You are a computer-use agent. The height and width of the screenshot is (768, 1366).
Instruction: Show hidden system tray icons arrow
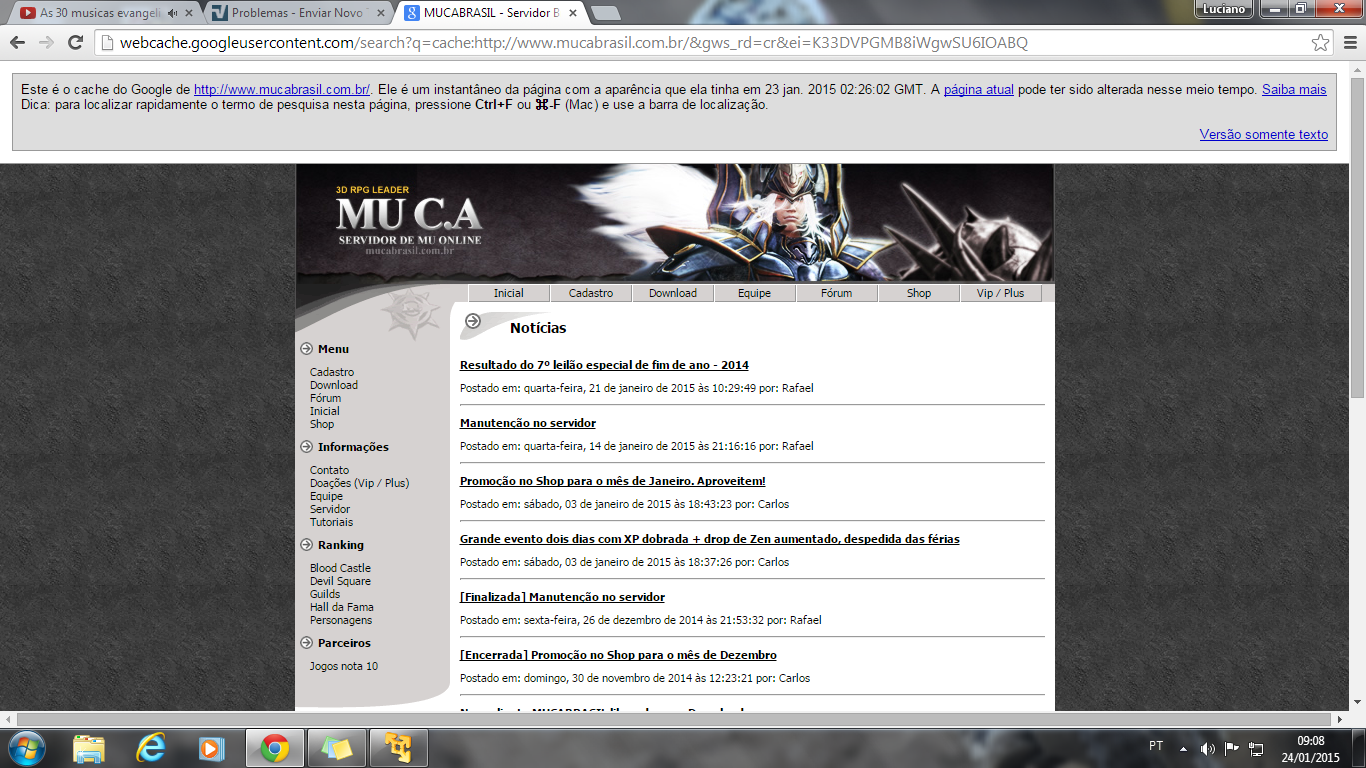click(1183, 748)
